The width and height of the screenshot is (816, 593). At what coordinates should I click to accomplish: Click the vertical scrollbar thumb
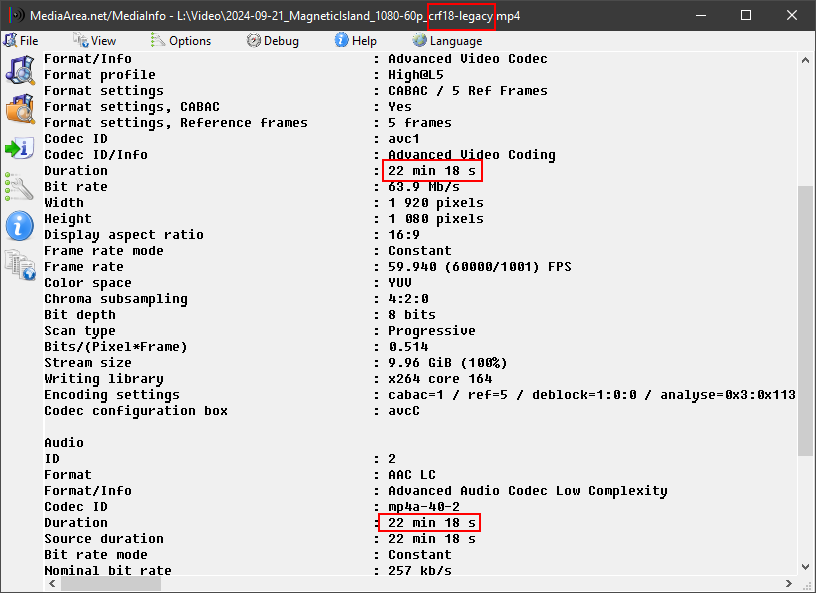[806, 320]
